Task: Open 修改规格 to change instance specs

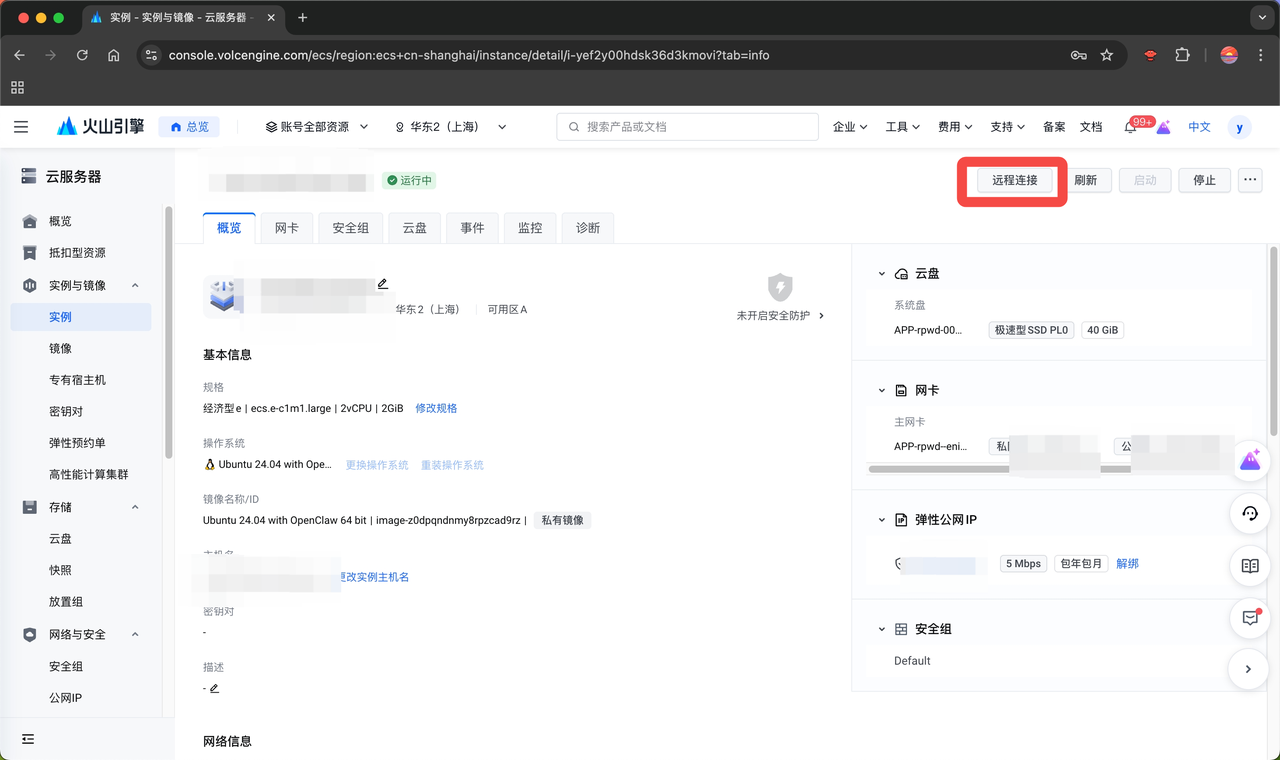Action: pyautogui.click(x=436, y=408)
